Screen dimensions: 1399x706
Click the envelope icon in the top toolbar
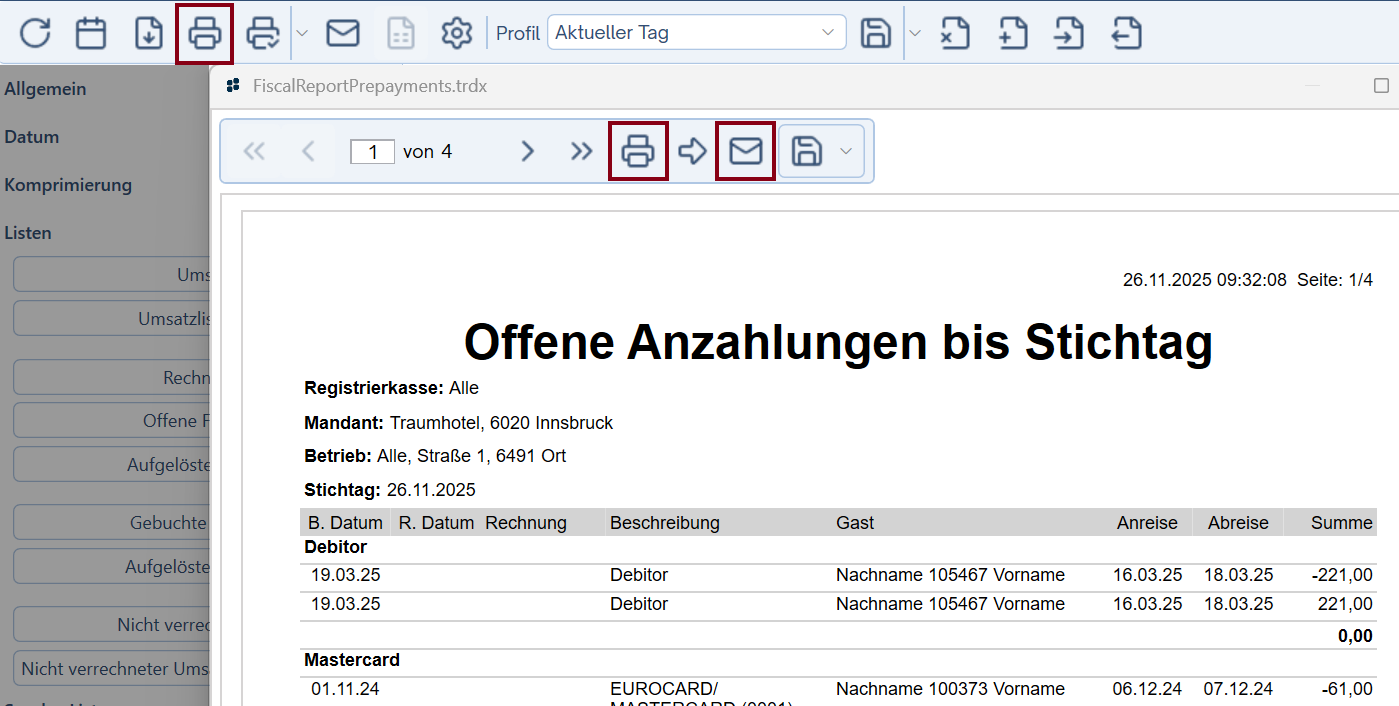[x=343, y=33]
